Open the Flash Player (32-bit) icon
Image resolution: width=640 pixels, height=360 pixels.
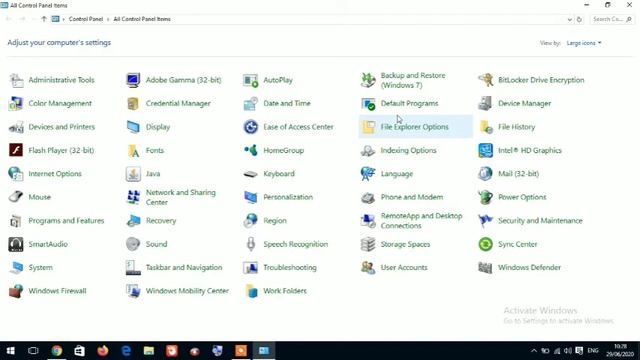coord(16,151)
